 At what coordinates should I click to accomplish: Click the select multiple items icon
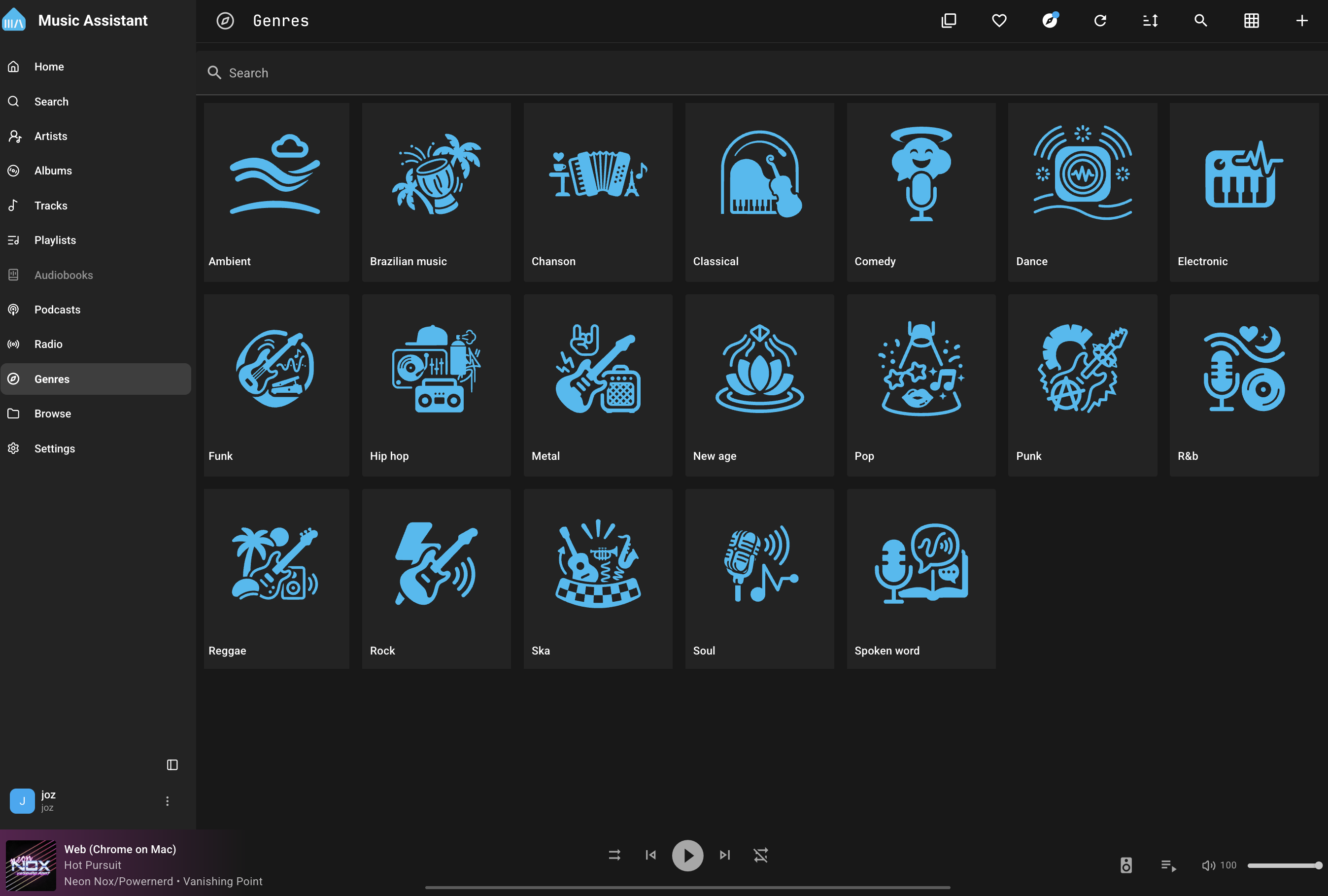pyautogui.click(x=949, y=21)
